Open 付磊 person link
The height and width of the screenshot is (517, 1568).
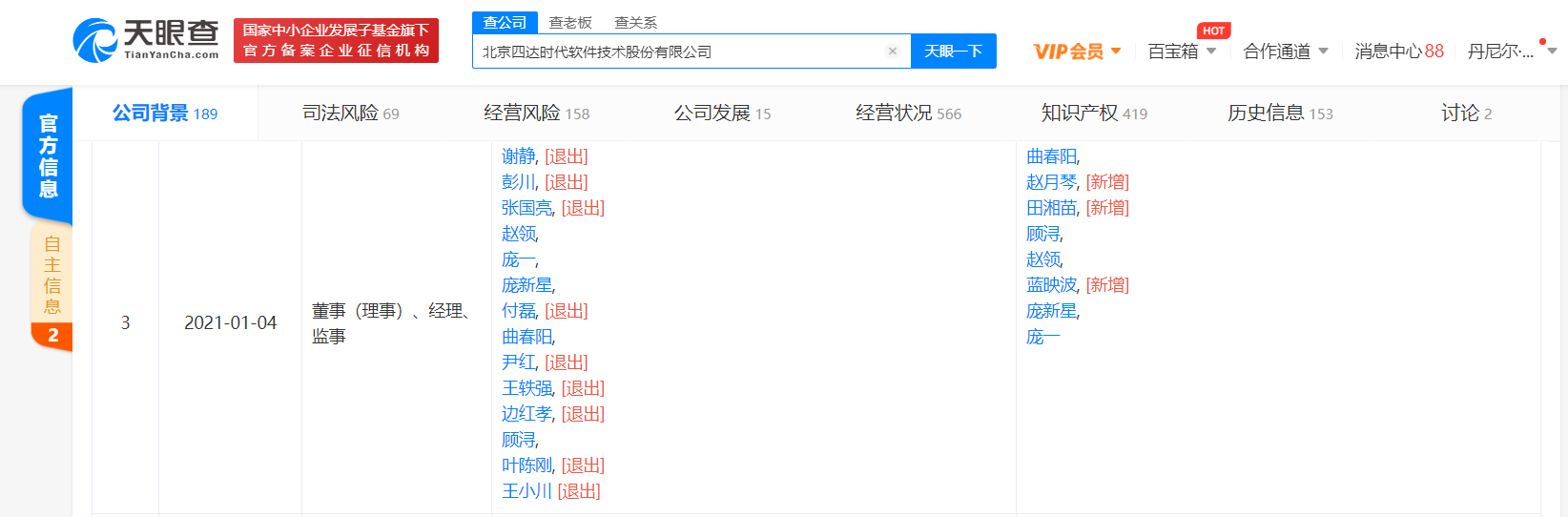(519, 311)
